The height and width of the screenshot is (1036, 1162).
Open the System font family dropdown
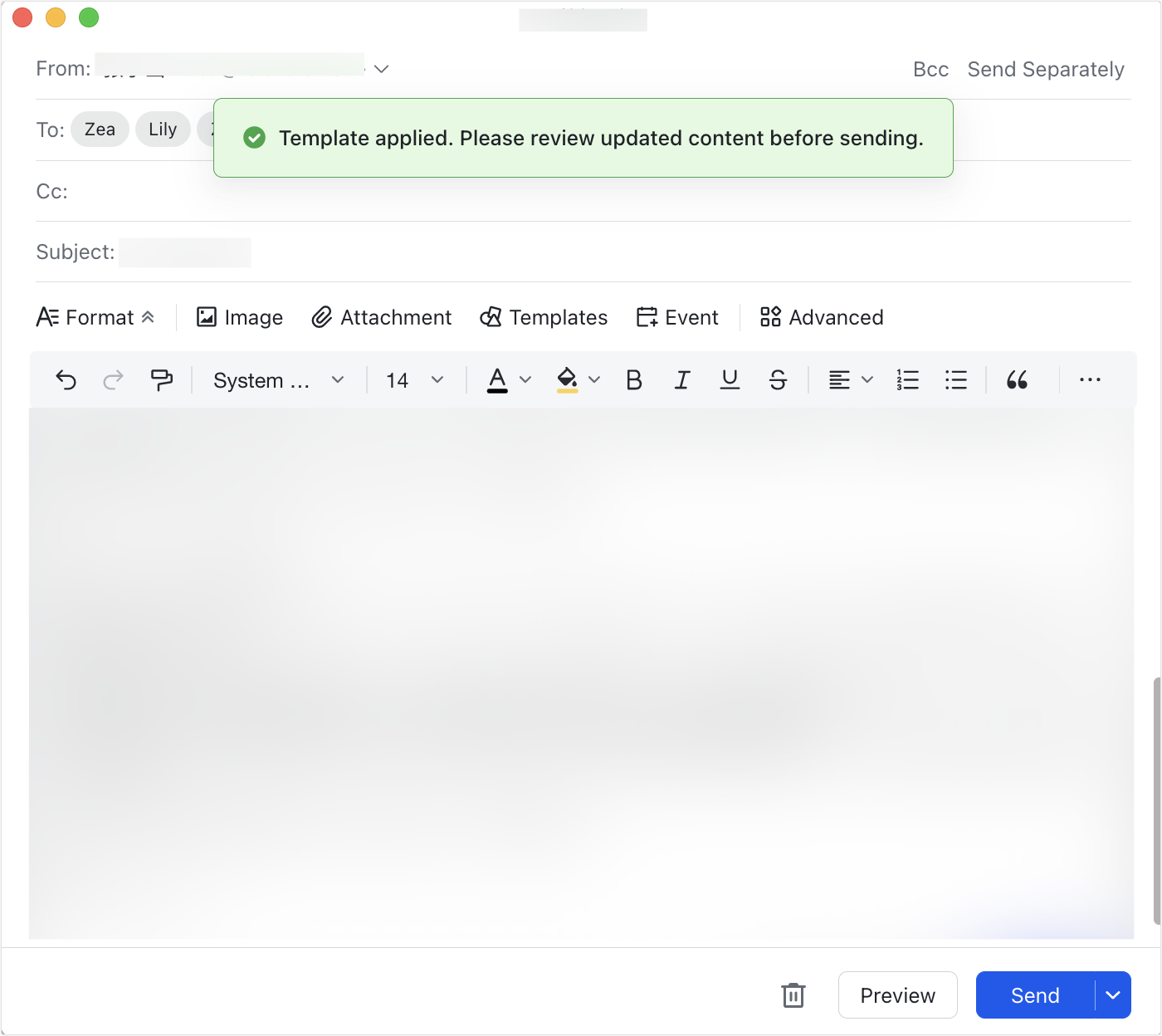coord(278,380)
